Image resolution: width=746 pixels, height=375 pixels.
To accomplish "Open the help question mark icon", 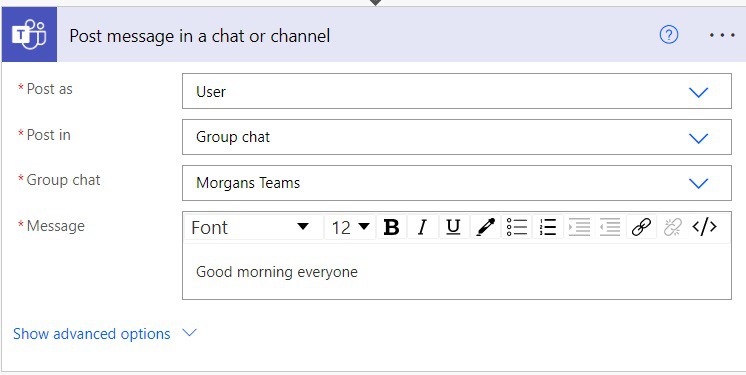I will pyautogui.click(x=669, y=35).
